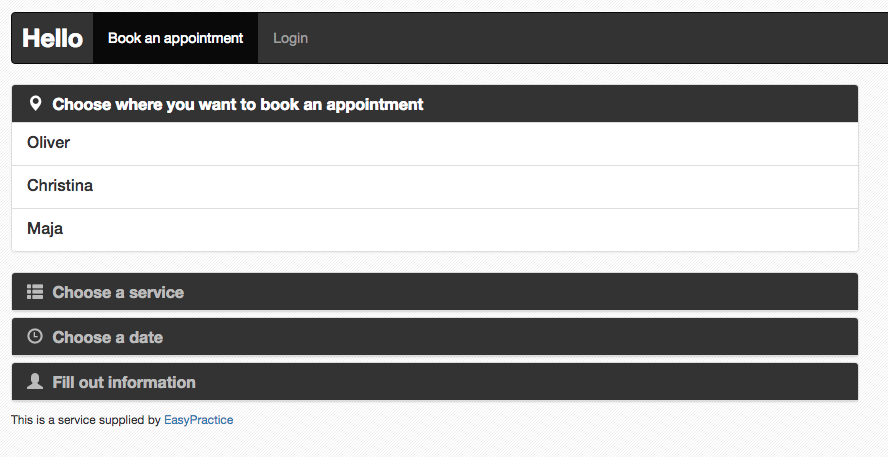Collapse the Choose where you want to book header
Image resolution: width=888 pixels, height=457 pixels.
pos(435,104)
